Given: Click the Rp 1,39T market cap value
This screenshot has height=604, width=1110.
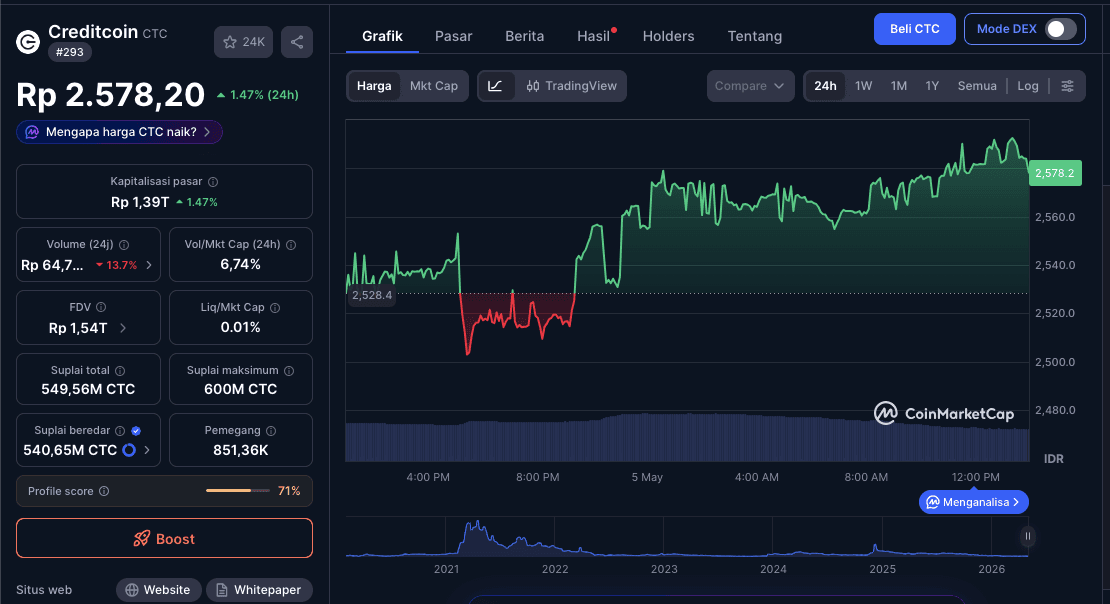Looking at the screenshot, I should (140, 203).
